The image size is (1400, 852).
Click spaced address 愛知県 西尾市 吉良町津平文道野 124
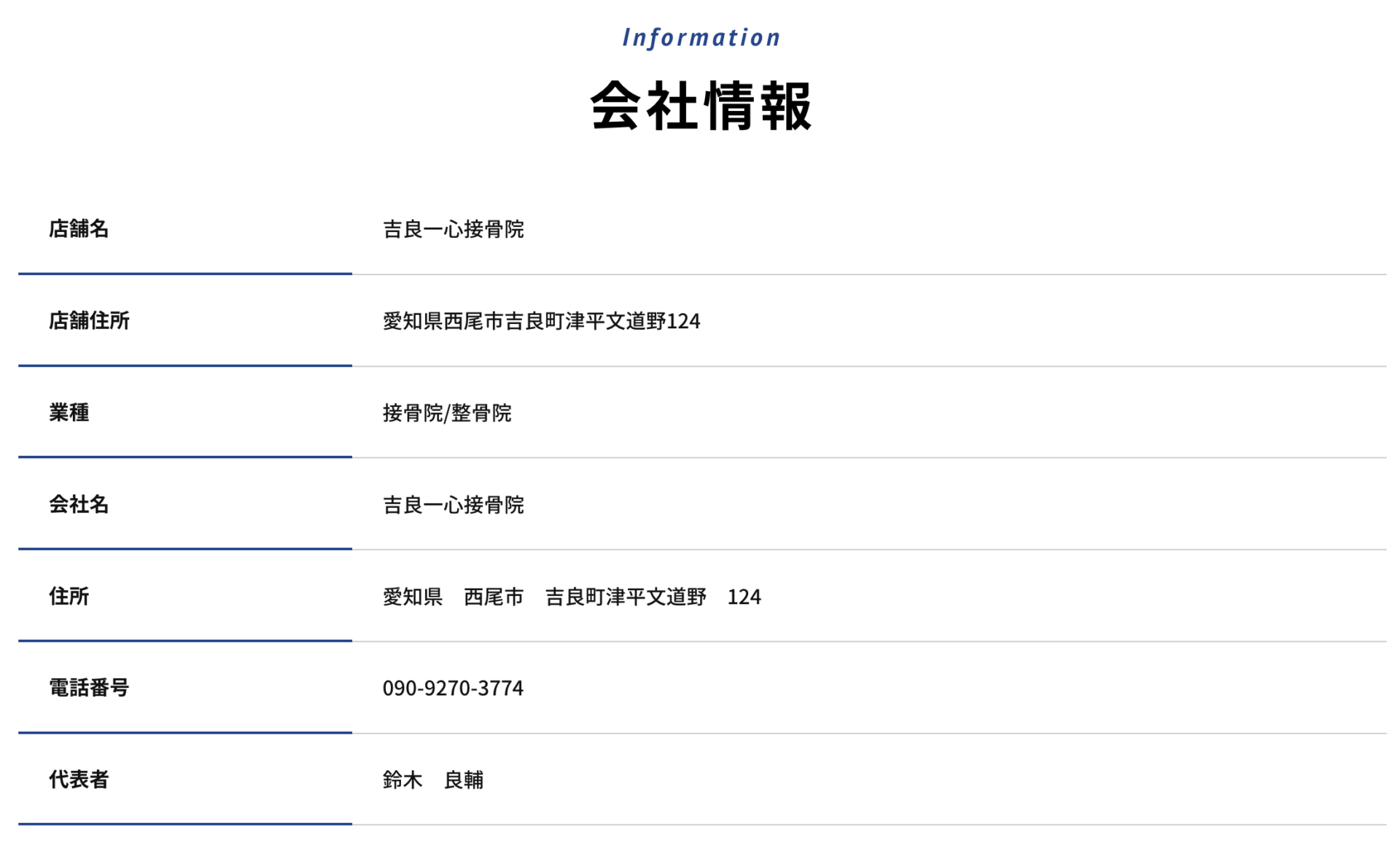click(572, 597)
